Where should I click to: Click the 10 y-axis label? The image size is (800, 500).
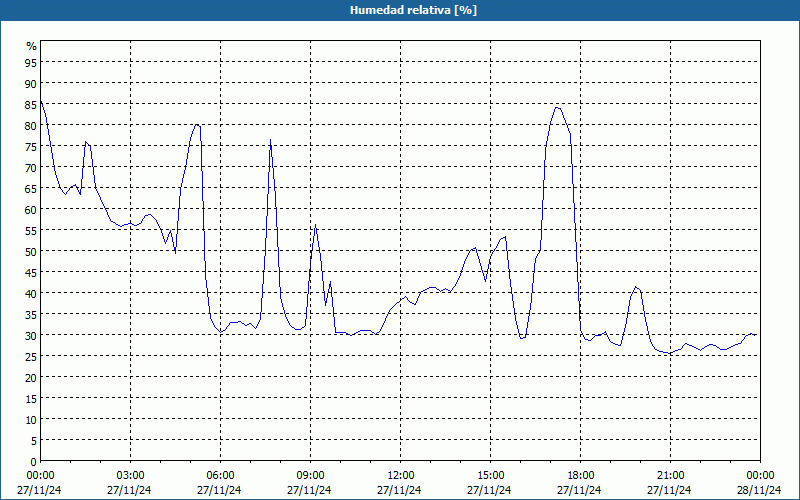tap(32, 419)
